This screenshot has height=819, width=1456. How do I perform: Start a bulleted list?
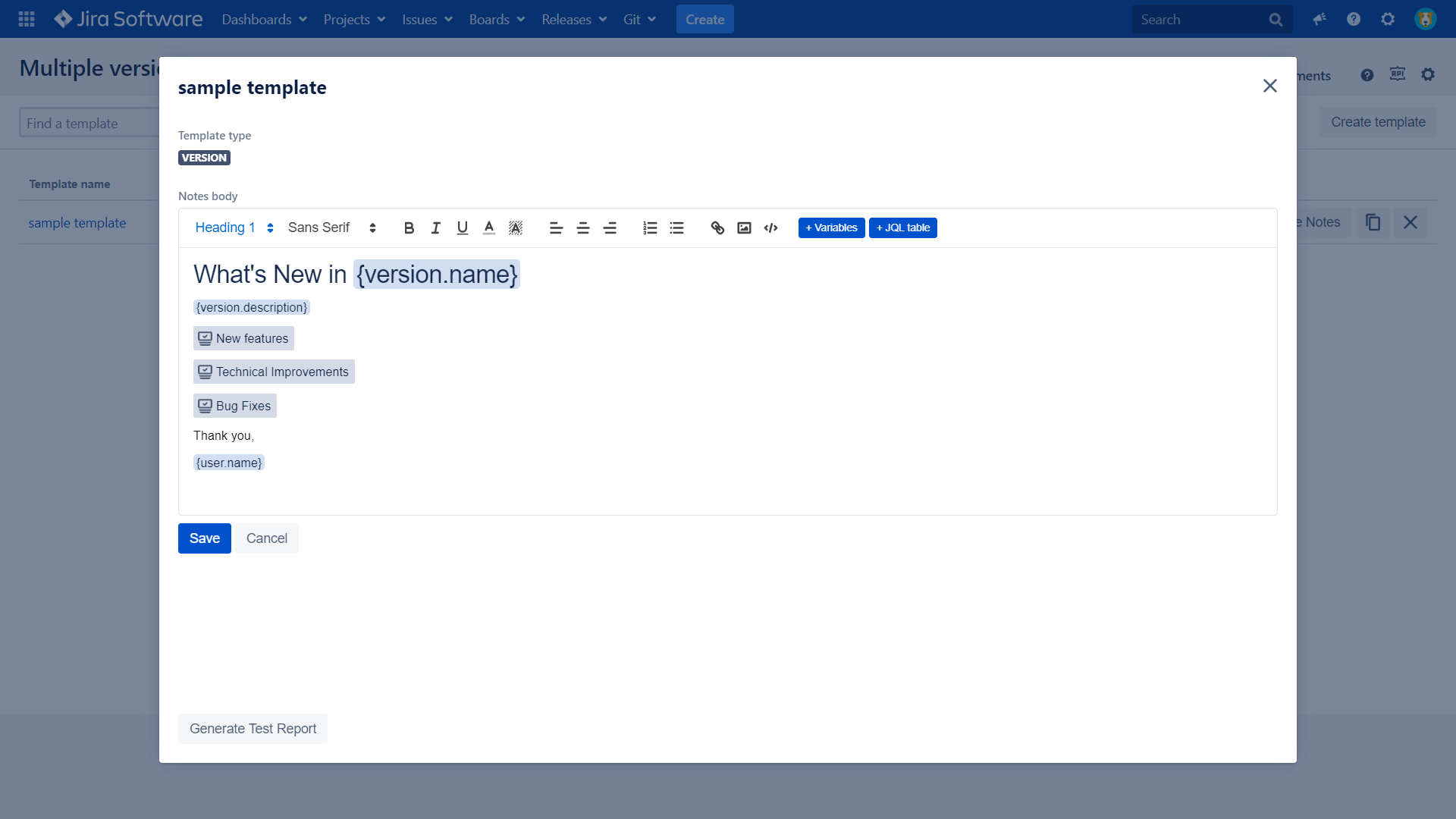(676, 227)
